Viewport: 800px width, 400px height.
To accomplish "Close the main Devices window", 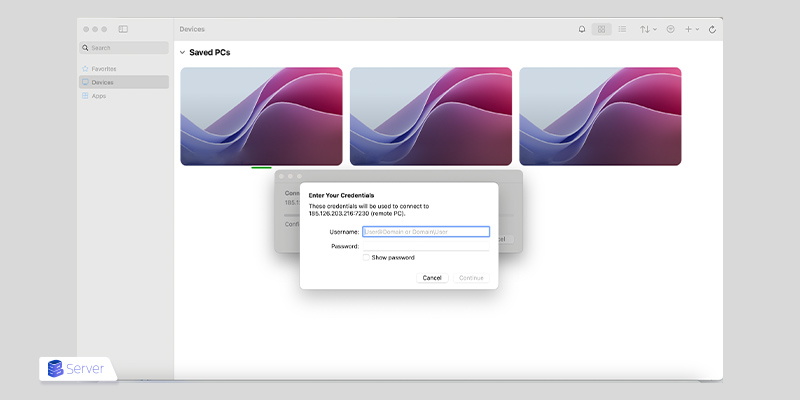I will coord(86,29).
